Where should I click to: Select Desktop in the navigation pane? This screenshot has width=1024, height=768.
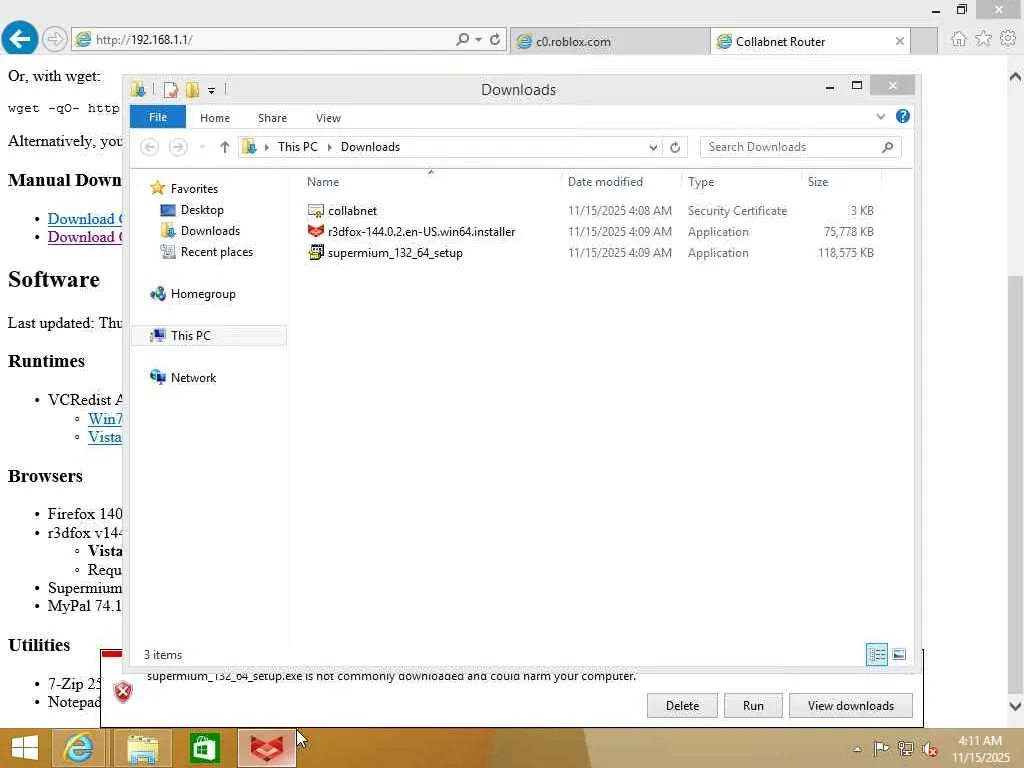[202, 210]
